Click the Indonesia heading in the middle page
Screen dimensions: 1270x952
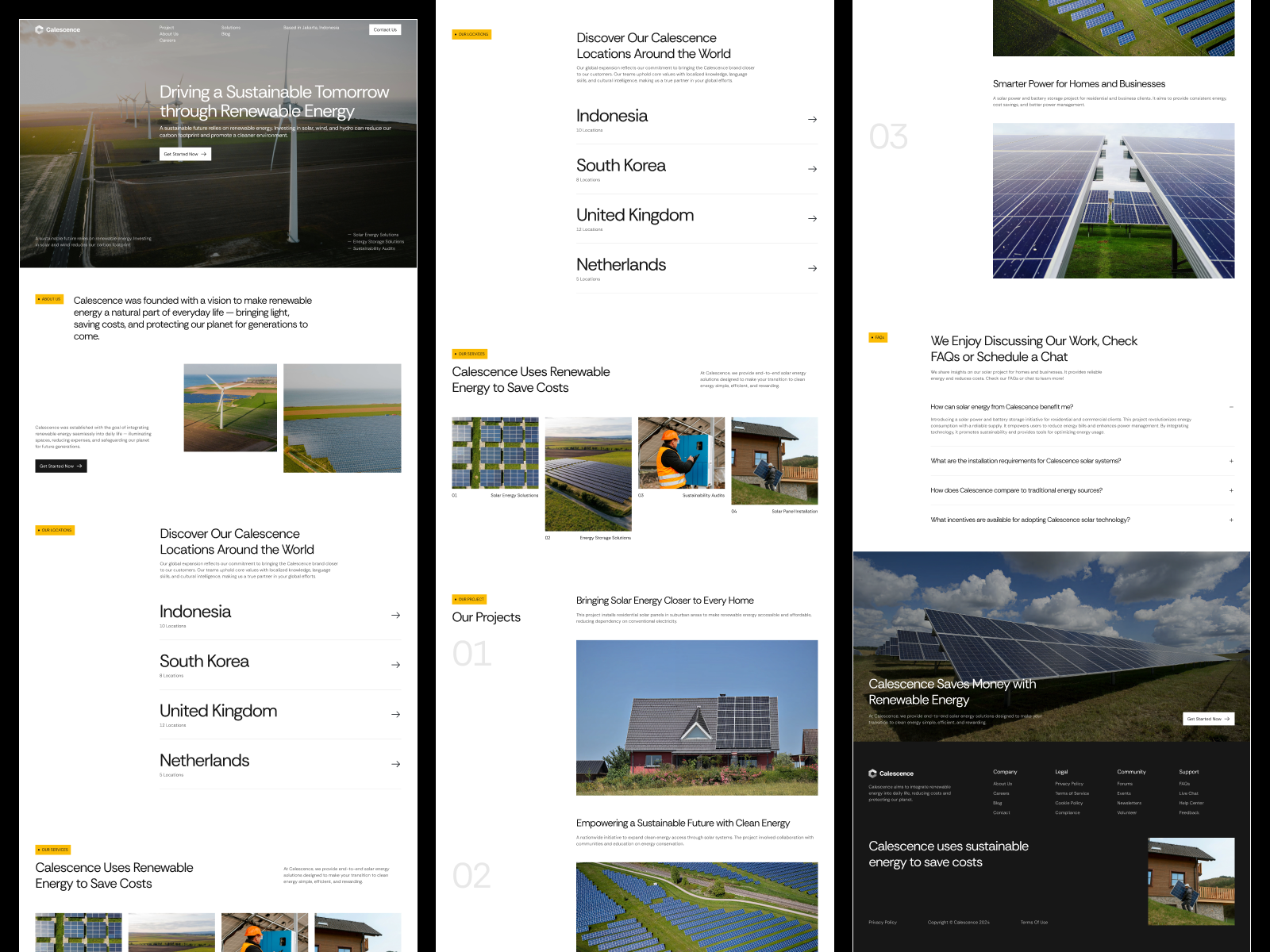[x=612, y=116]
